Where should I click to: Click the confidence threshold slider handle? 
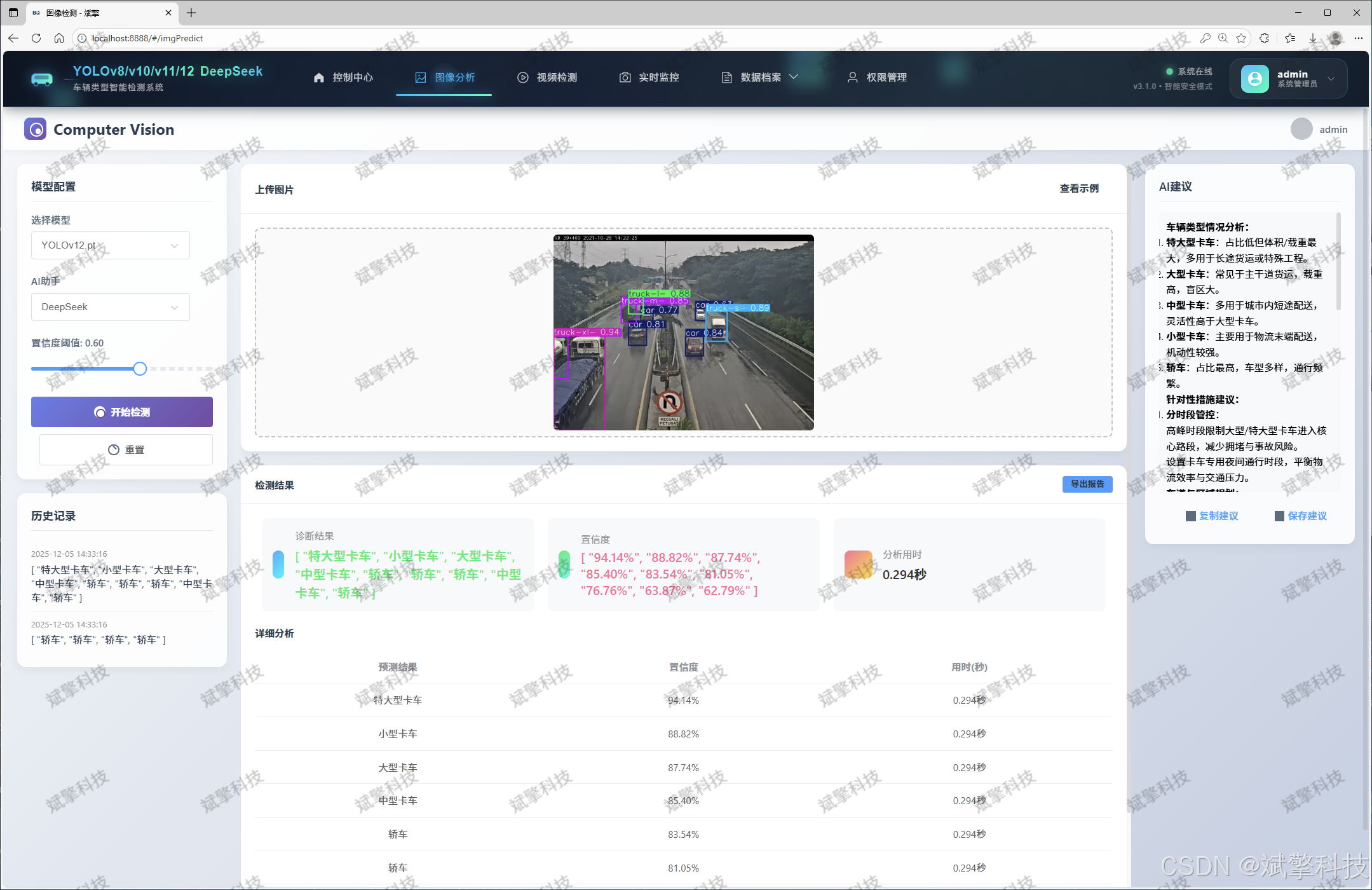pos(140,369)
